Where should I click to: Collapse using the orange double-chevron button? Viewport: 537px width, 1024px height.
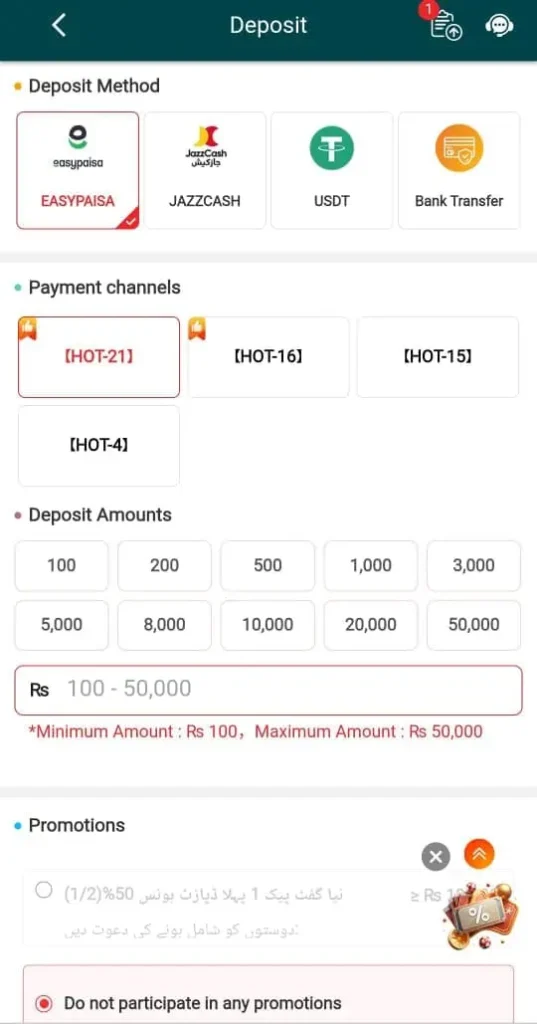point(479,854)
